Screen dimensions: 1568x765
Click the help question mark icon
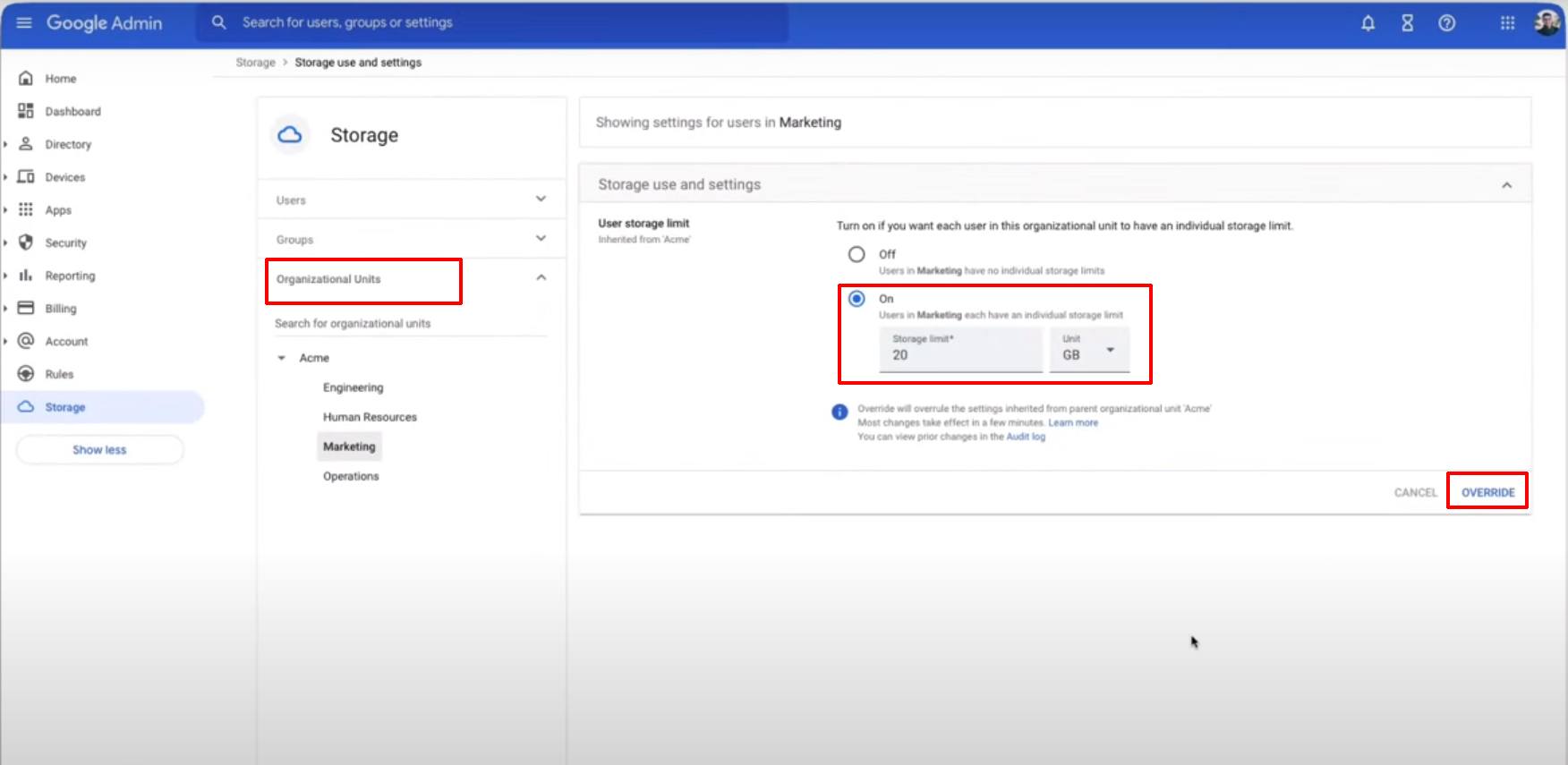1446,23
